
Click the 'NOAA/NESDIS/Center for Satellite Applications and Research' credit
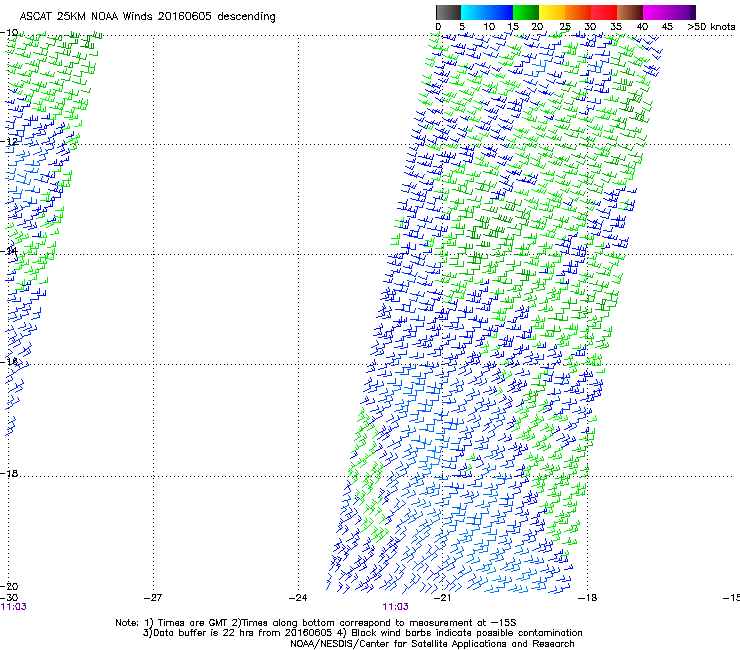432,644
